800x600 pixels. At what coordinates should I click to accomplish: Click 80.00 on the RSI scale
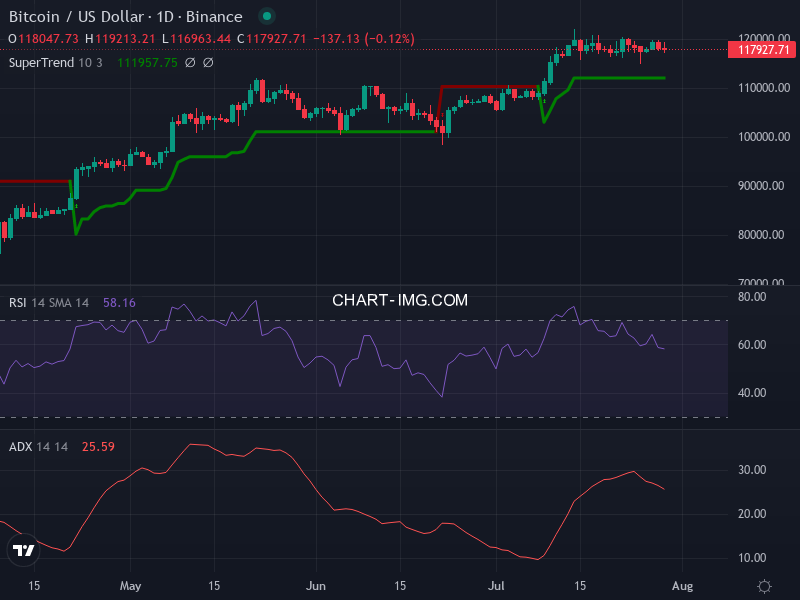pos(752,297)
